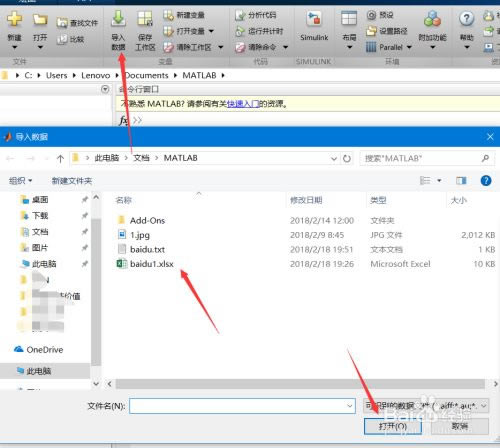Open the Simulink icon
Image resolution: width=500 pixels, height=448 pixels.
coord(314,19)
